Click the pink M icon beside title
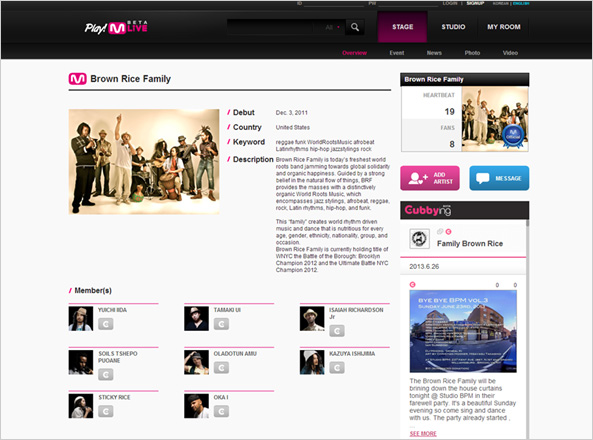593x440 pixels. coord(78,79)
